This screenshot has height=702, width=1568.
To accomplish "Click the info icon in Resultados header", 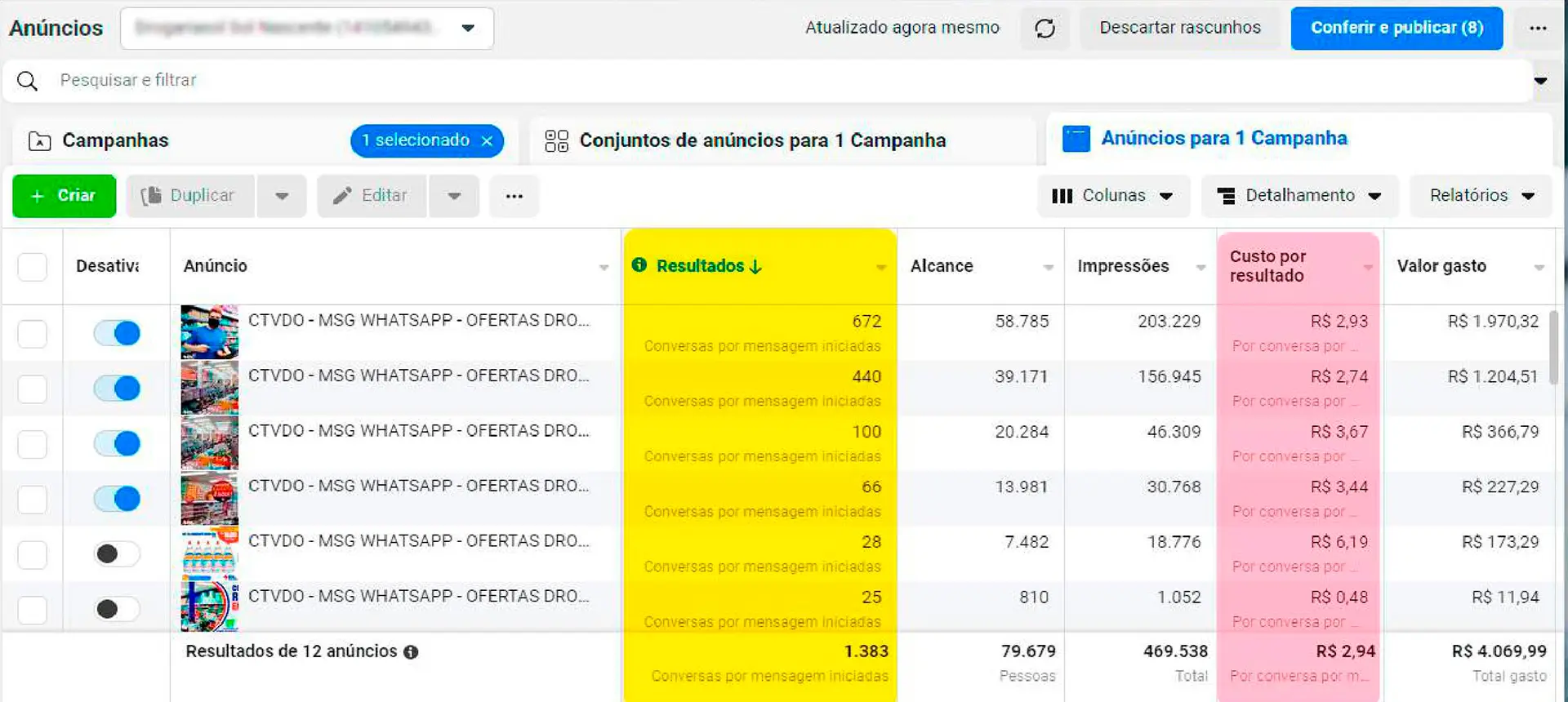I will point(639,265).
